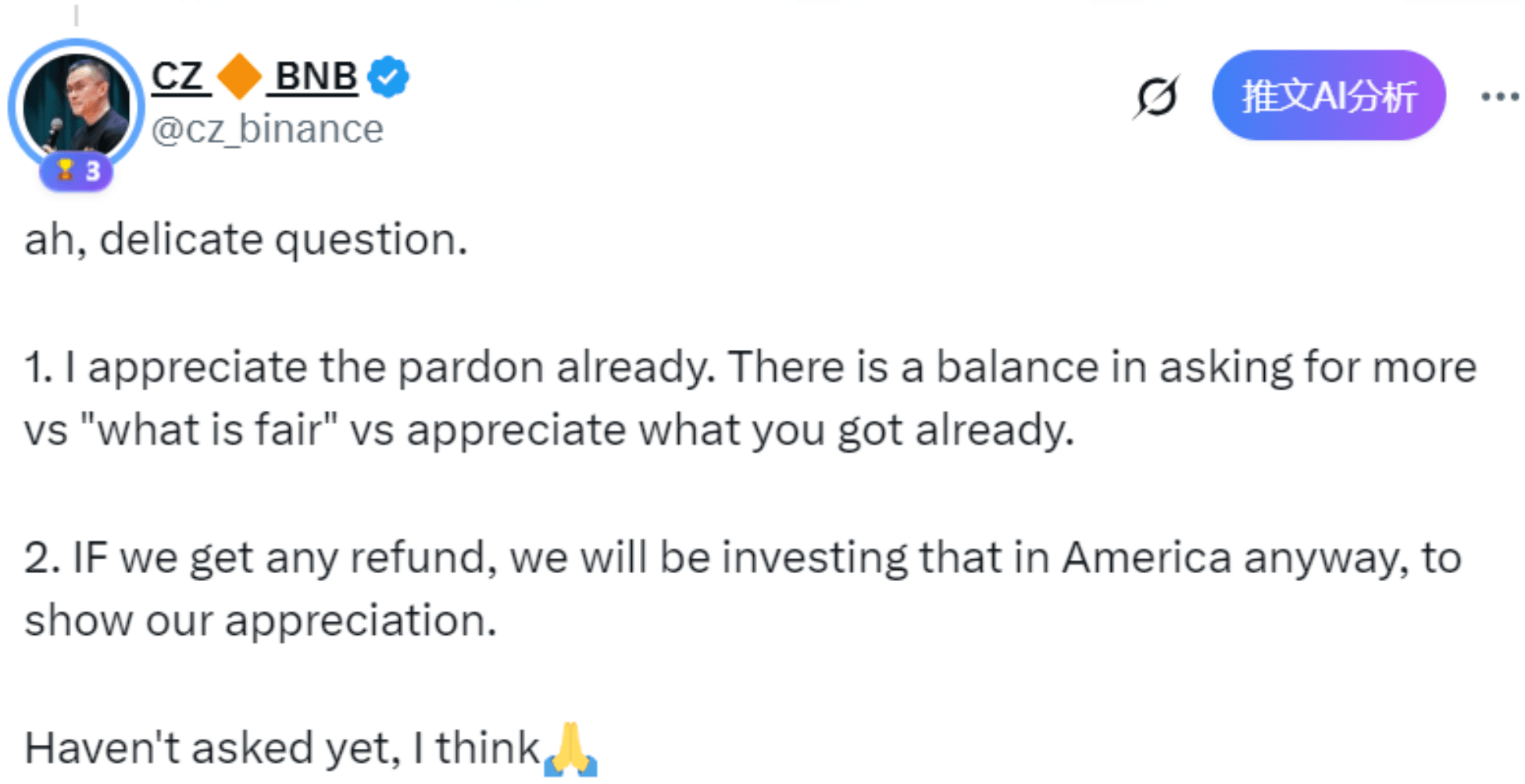Screen dimensions: 1525x784
Task: Click the BNB text in display name
Action: (316, 77)
